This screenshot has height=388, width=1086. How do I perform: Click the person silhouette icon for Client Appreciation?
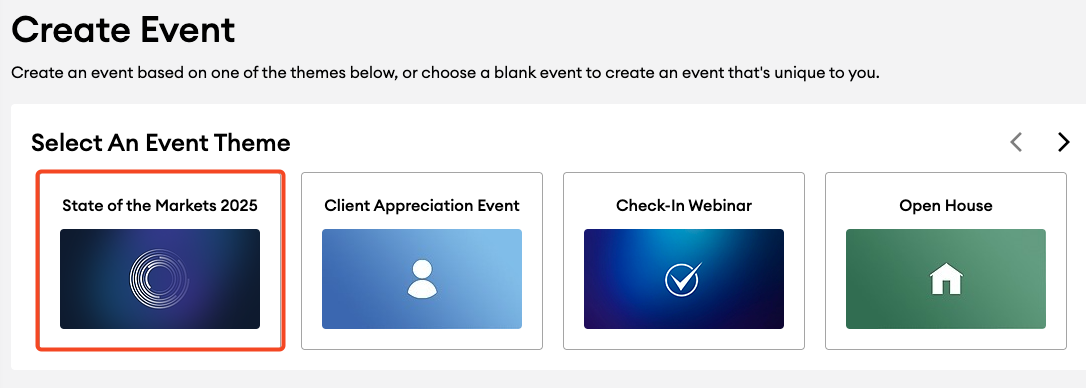click(x=422, y=279)
